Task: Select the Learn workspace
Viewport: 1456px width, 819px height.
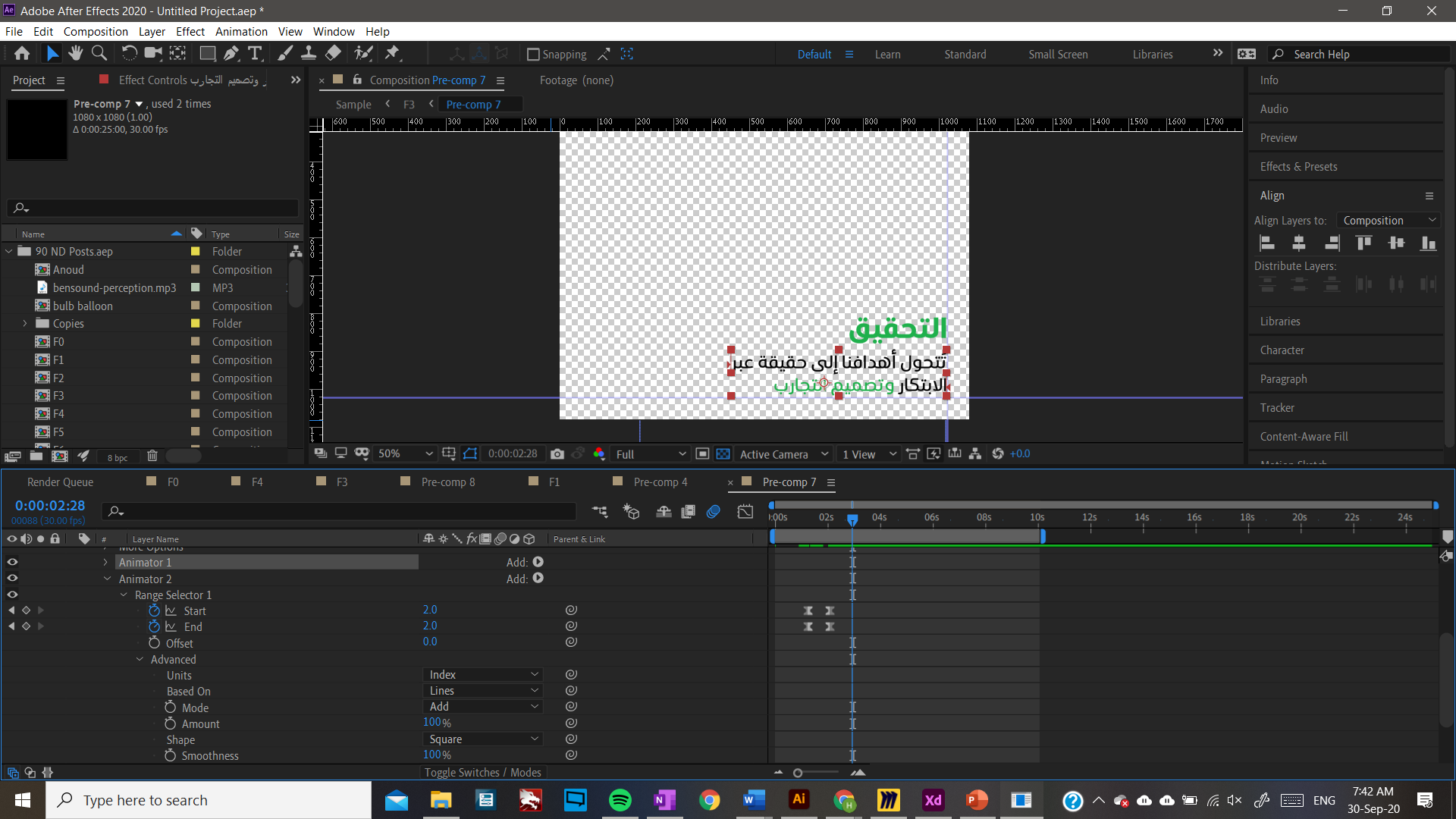Action: click(887, 55)
